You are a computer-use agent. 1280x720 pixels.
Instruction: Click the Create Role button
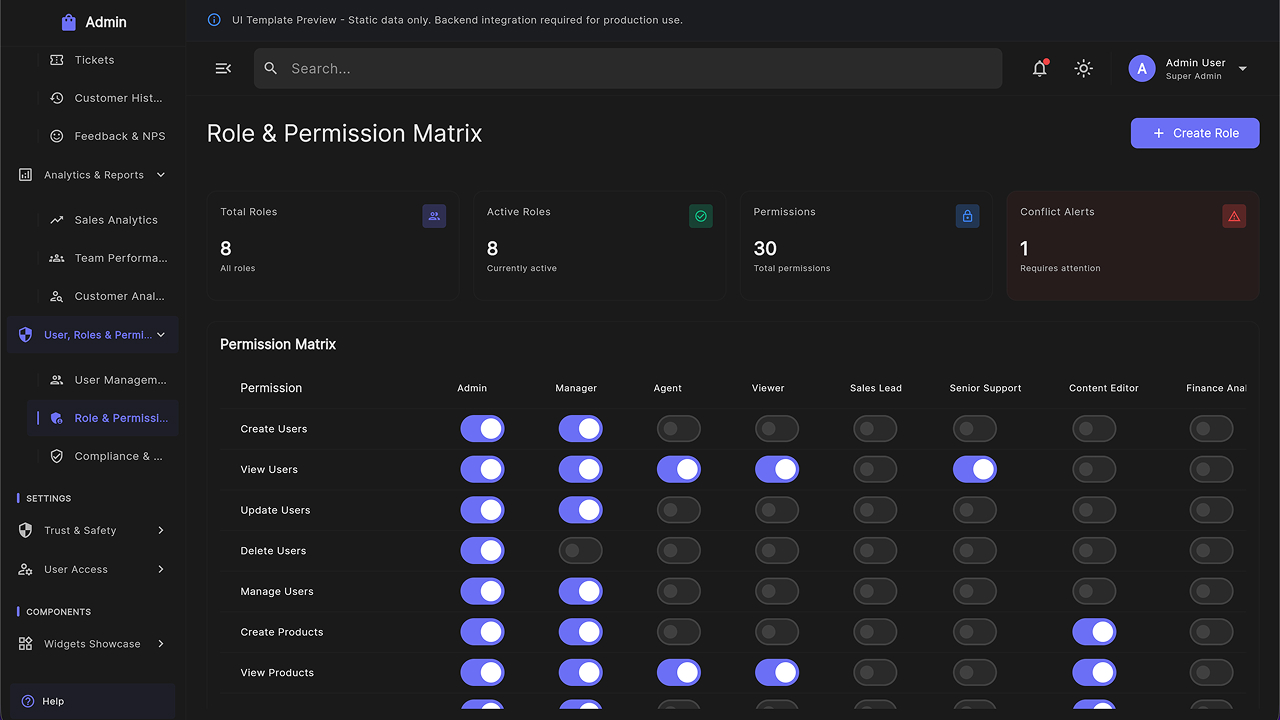click(1195, 133)
